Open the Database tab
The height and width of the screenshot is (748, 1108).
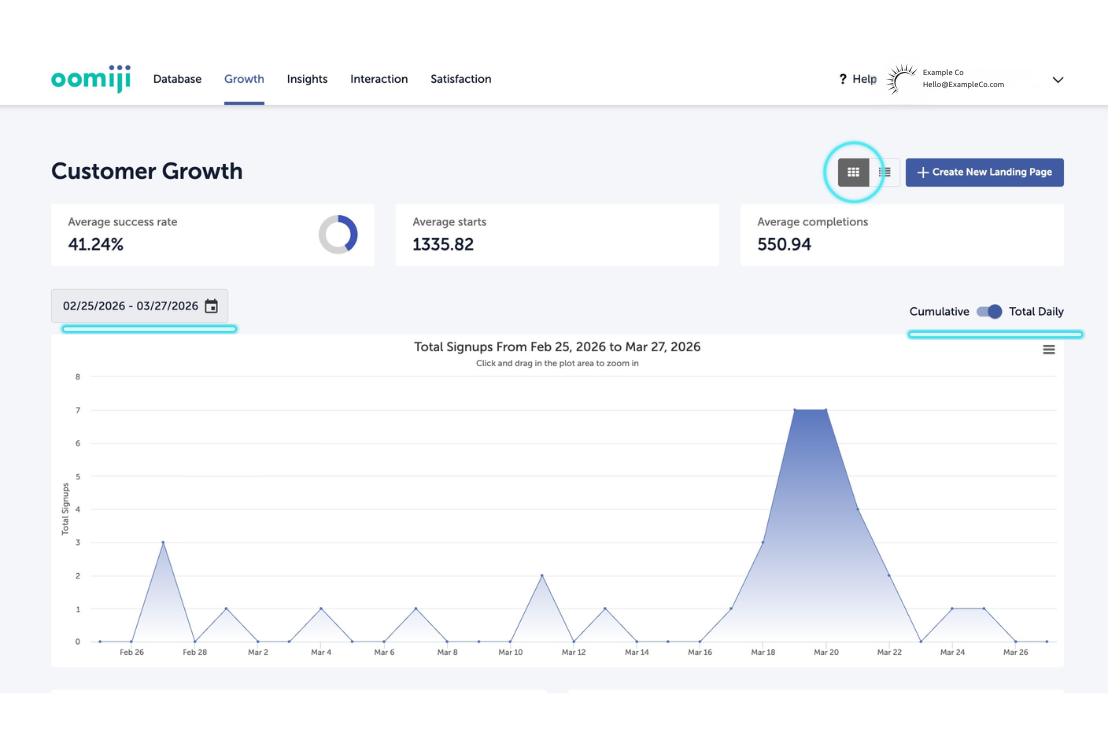click(177, 79)
